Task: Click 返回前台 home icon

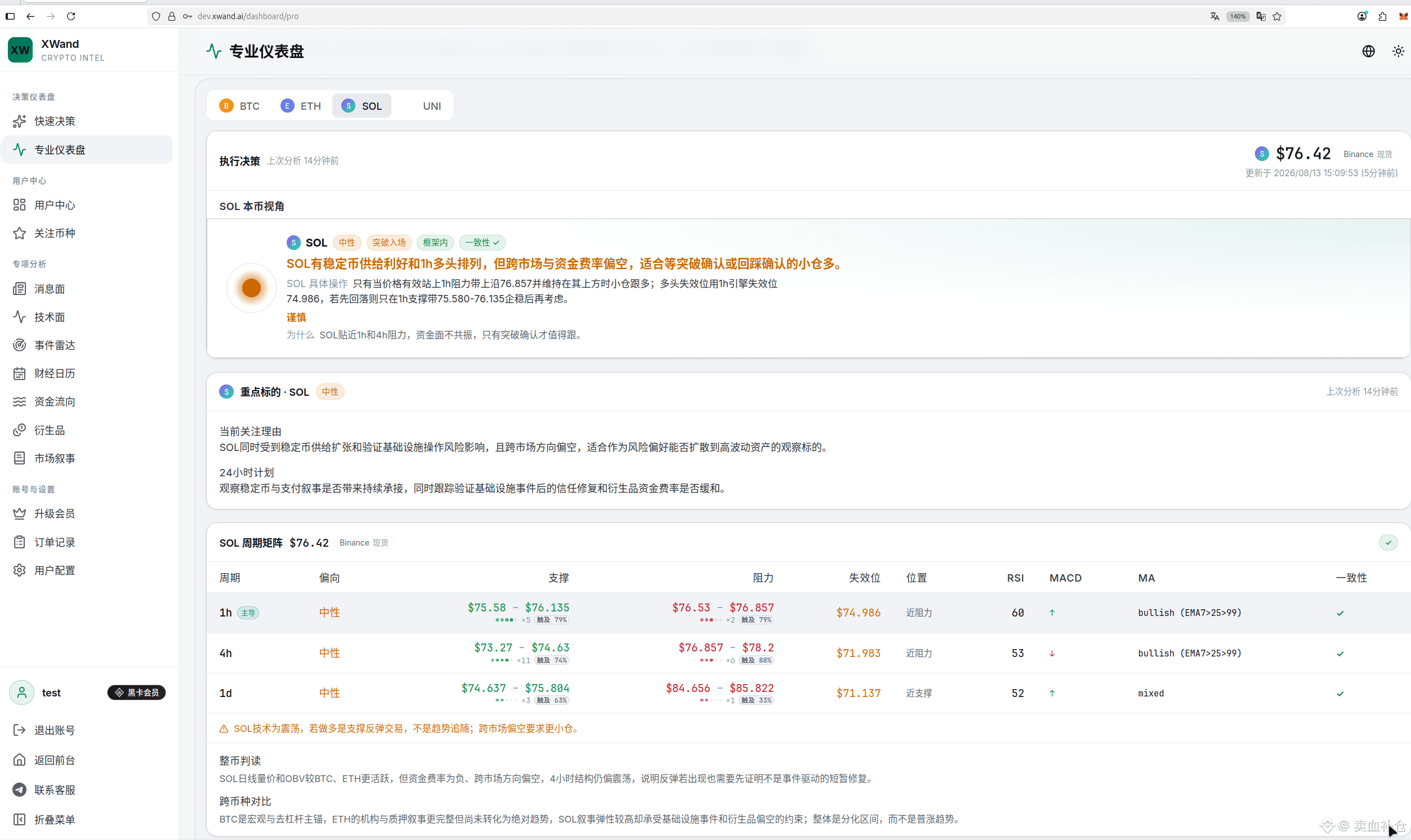Action: tap(20, 759)
